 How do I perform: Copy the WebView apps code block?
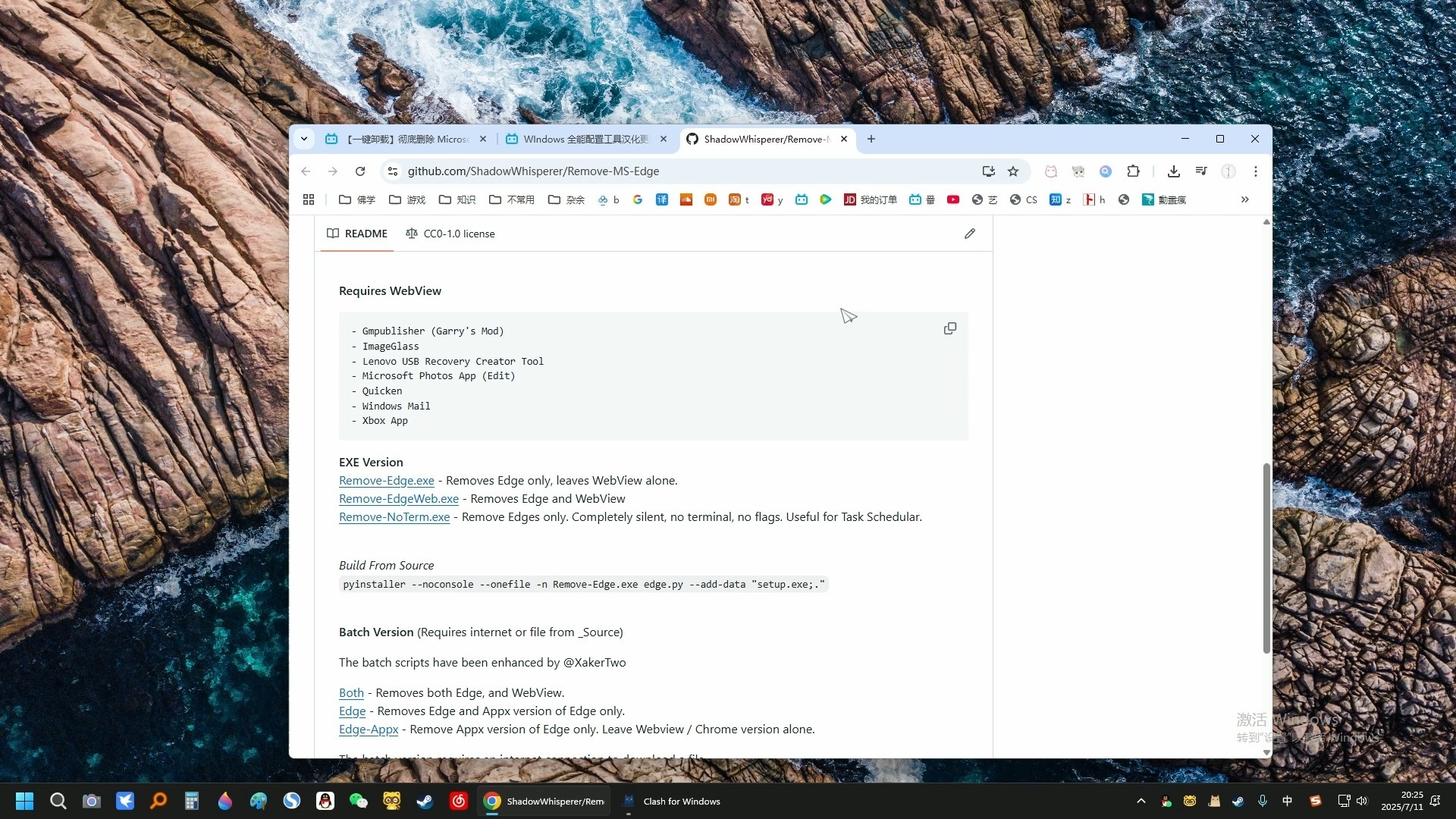pyautogui.click(x=949, y=328)
